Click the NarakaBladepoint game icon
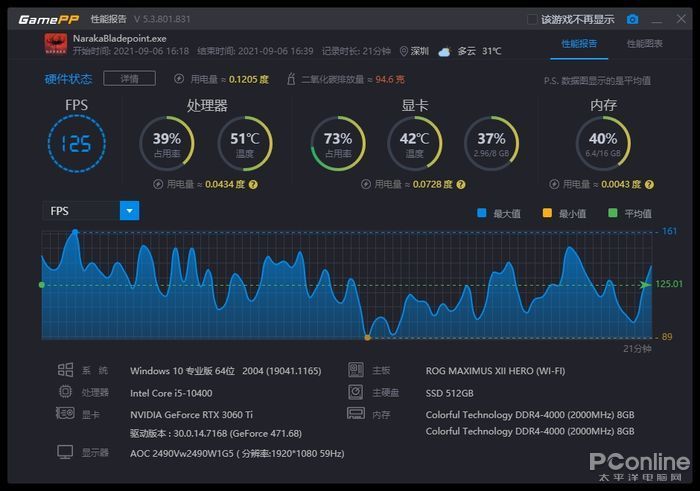Screen dimensions: 700x491 pos(56,44)
